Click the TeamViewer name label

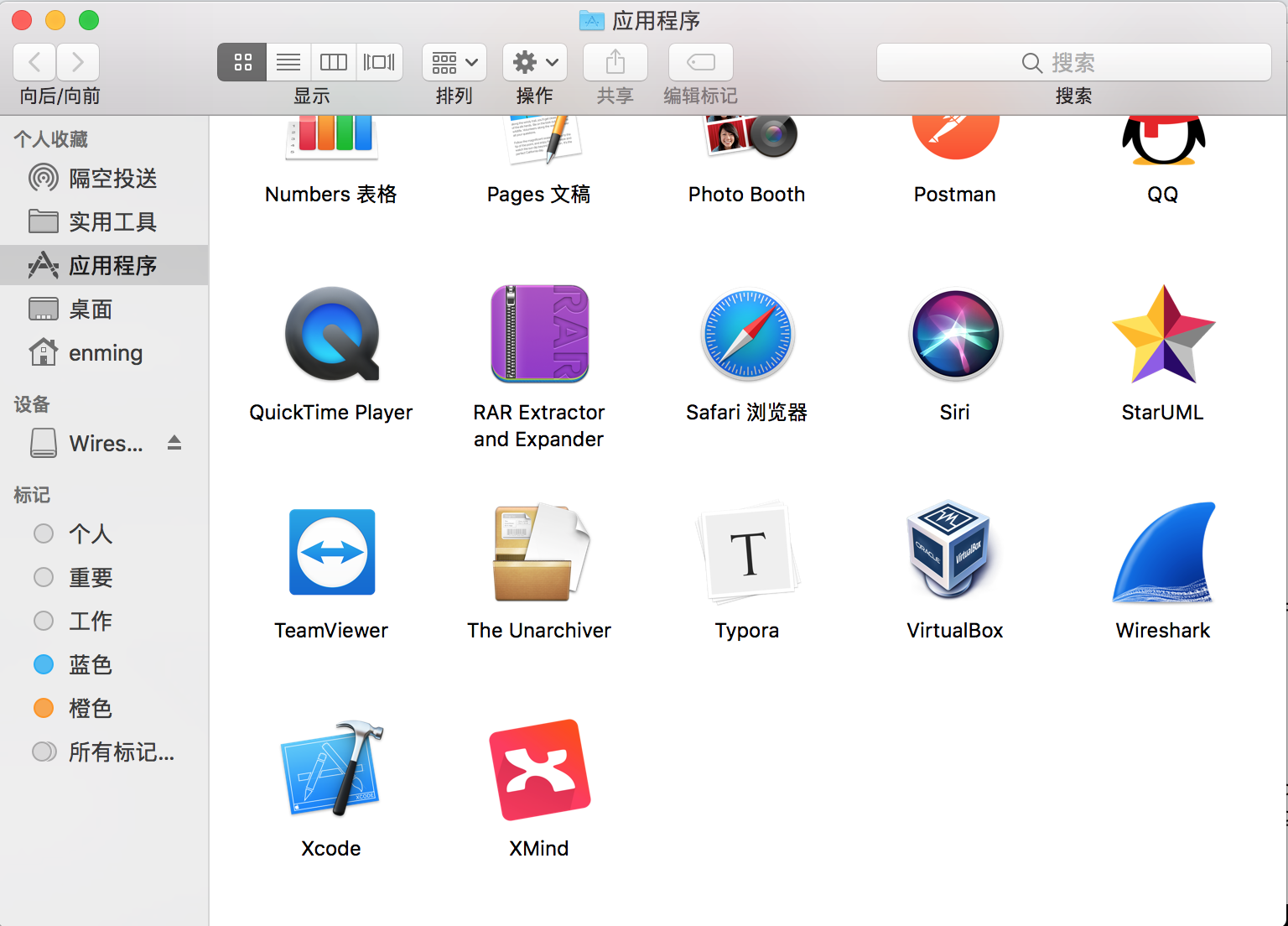pyautogui.click(x=331, y=630)
